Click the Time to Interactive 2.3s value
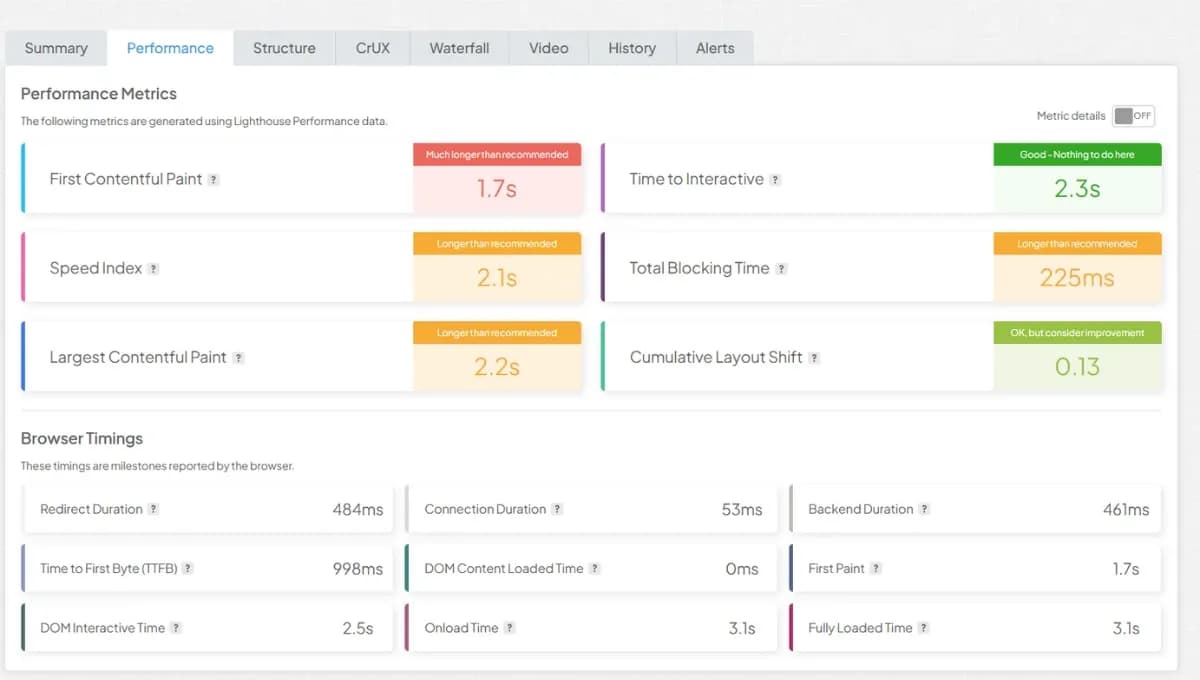This screenshot has width=1200, height=680. point(1077,188)
